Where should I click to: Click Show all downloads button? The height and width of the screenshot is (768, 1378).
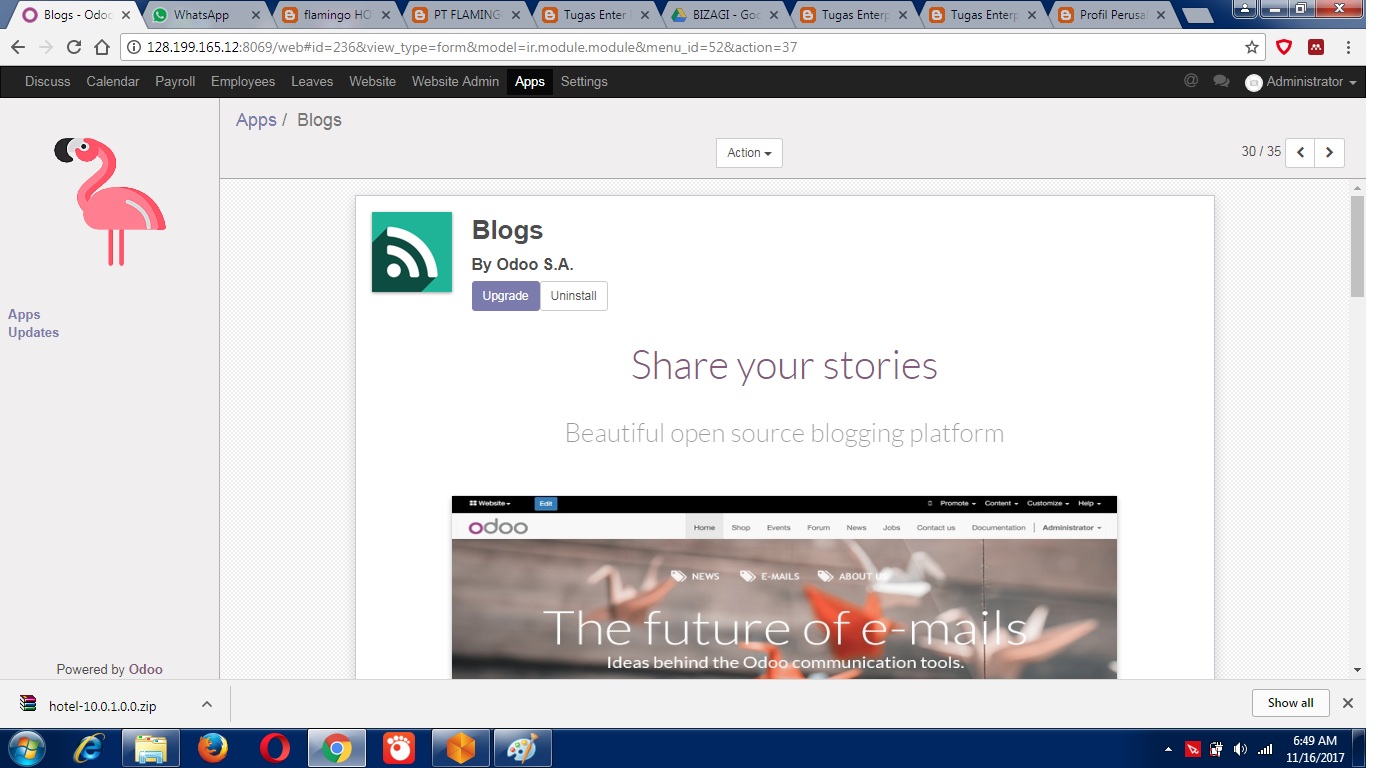point(1290,703)
